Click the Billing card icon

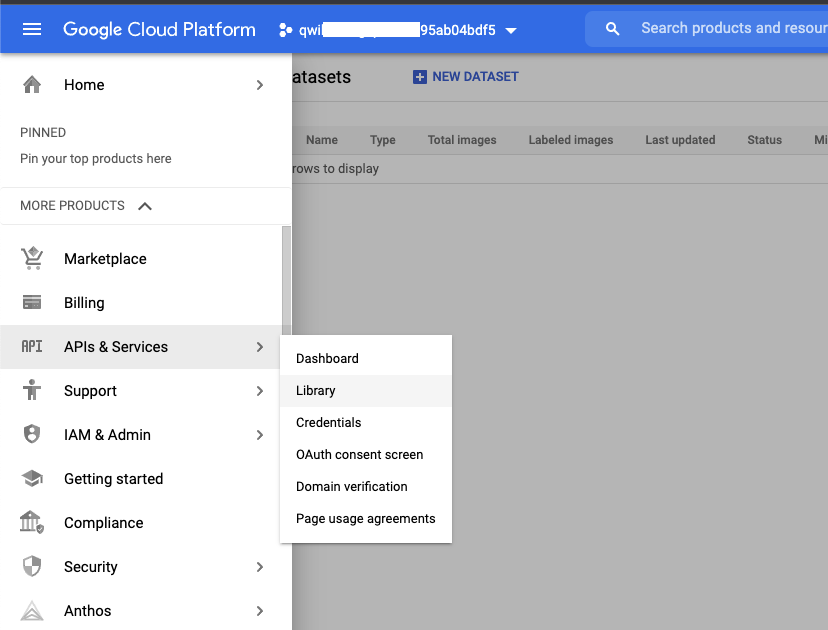[x=32, y=303]
